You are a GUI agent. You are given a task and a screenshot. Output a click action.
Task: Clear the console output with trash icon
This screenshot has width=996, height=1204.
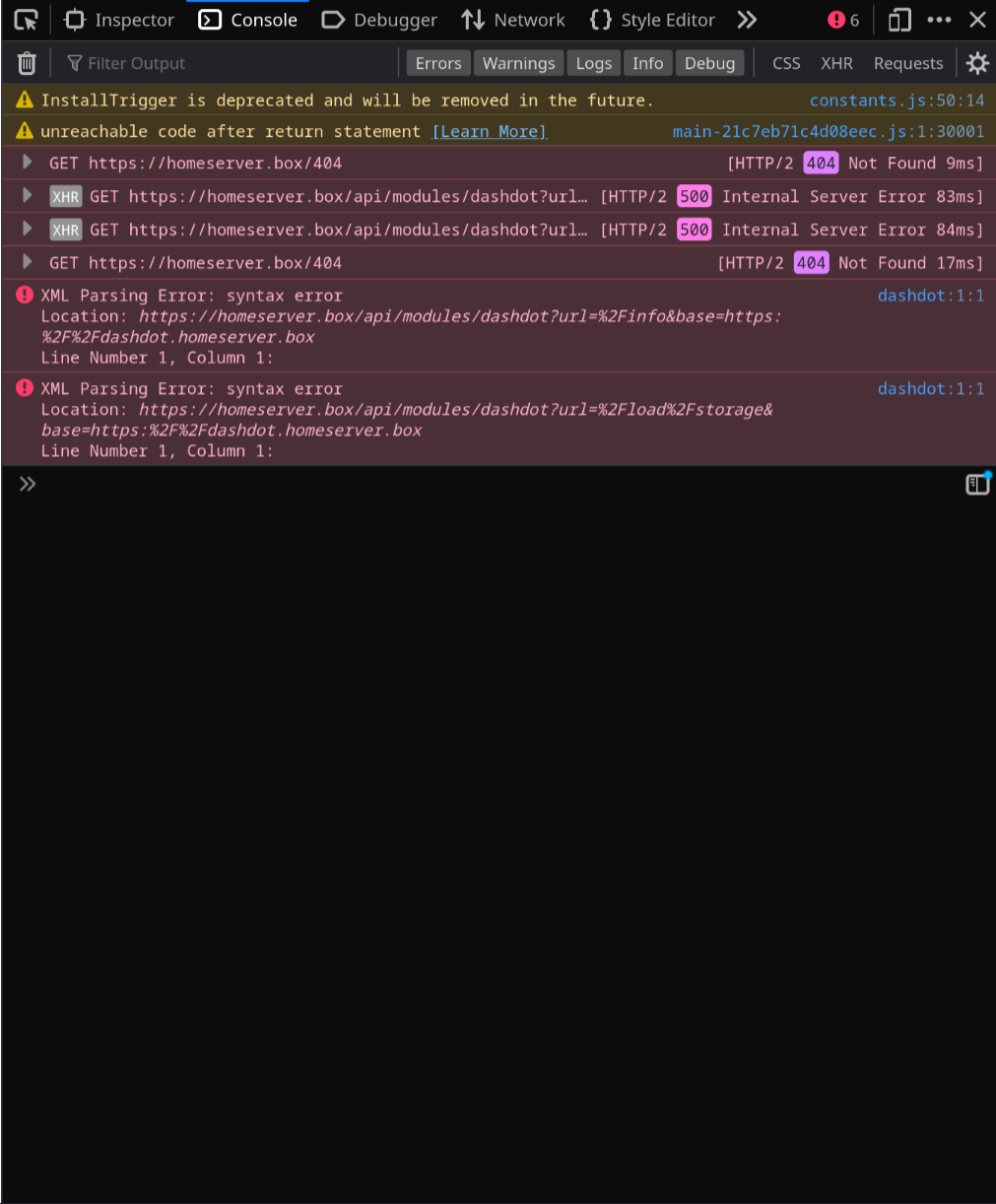pos(26,62)
